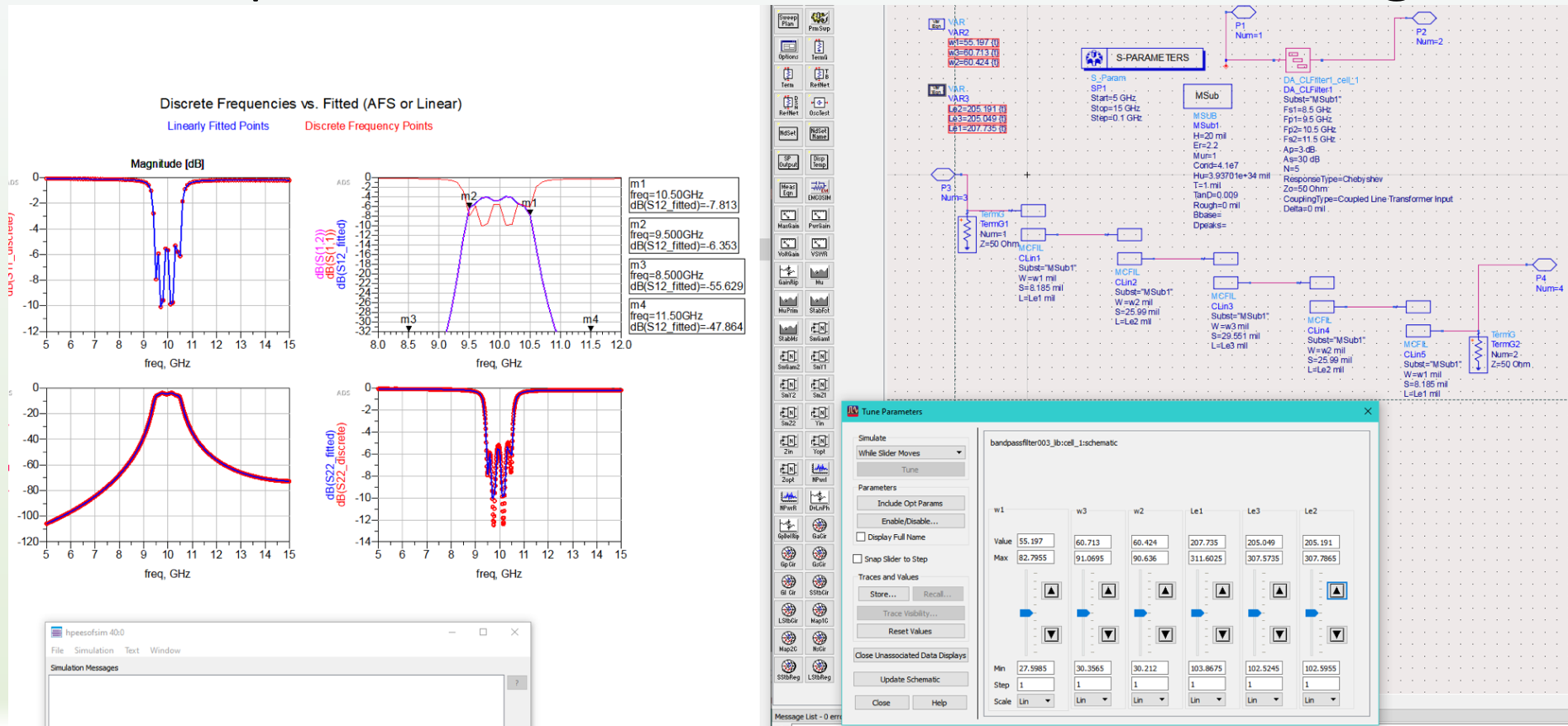The height and width of the screenshot is (726, 1568).
Task: Tick the Snap Slider to Step checkbox
Action: [858, 559]
